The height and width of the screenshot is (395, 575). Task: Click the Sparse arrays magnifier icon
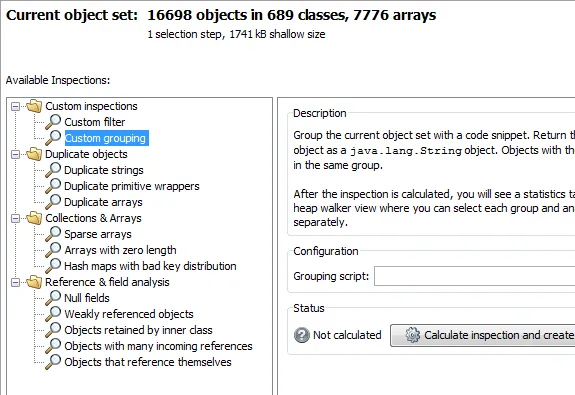53,234
